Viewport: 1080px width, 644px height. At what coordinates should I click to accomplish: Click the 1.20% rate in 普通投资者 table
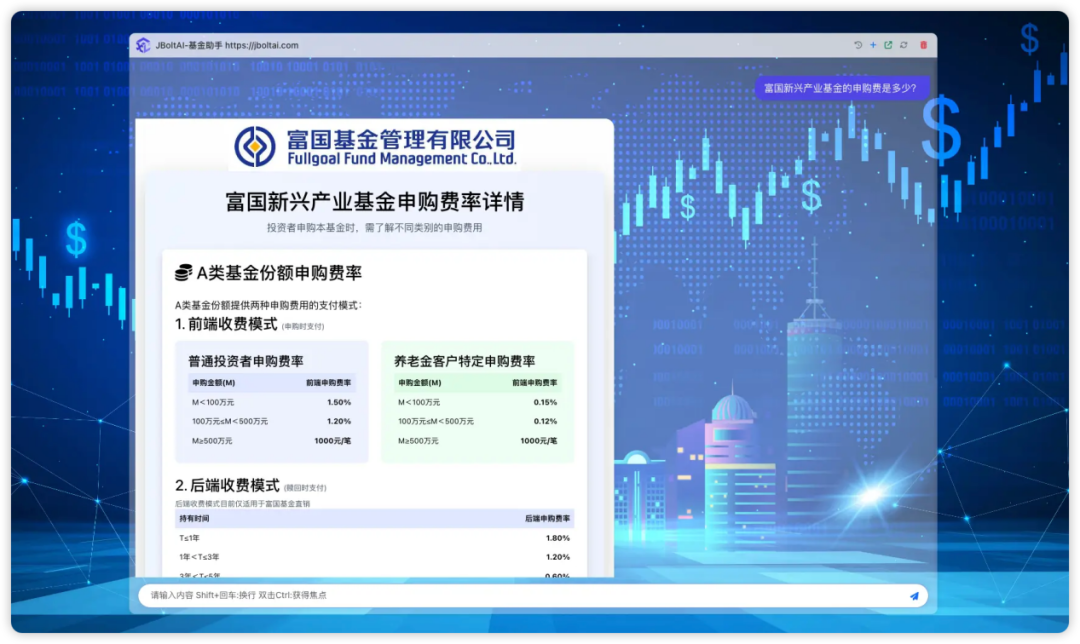click(339, 421)
